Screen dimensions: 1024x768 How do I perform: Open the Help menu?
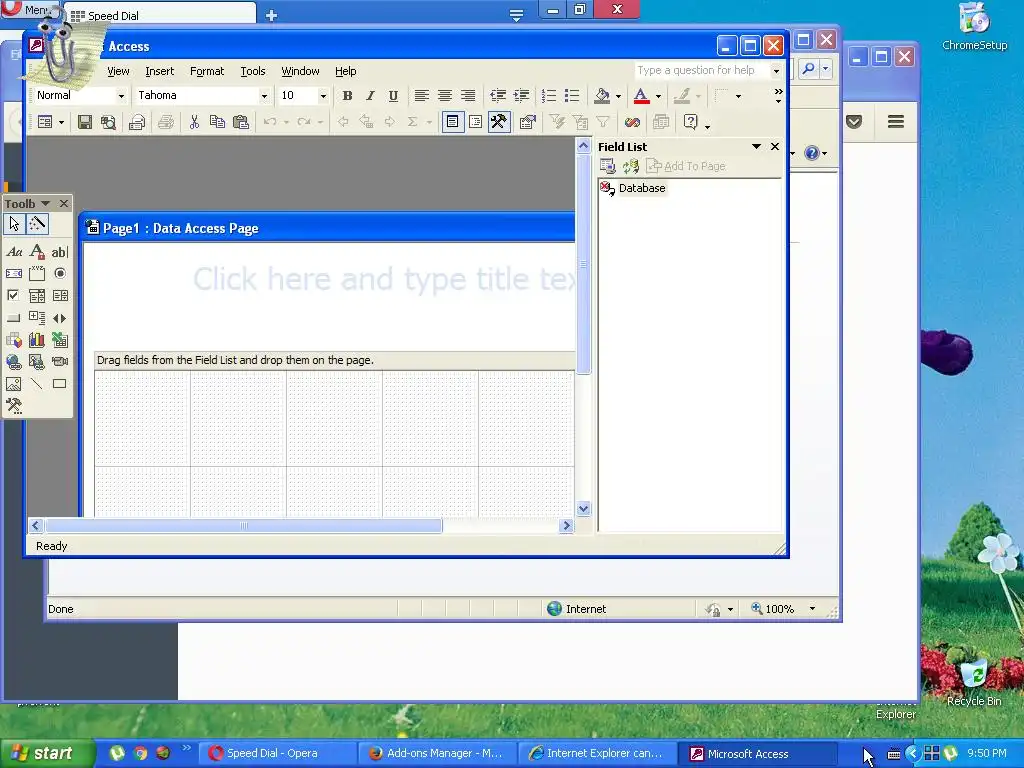click(345, 71)
